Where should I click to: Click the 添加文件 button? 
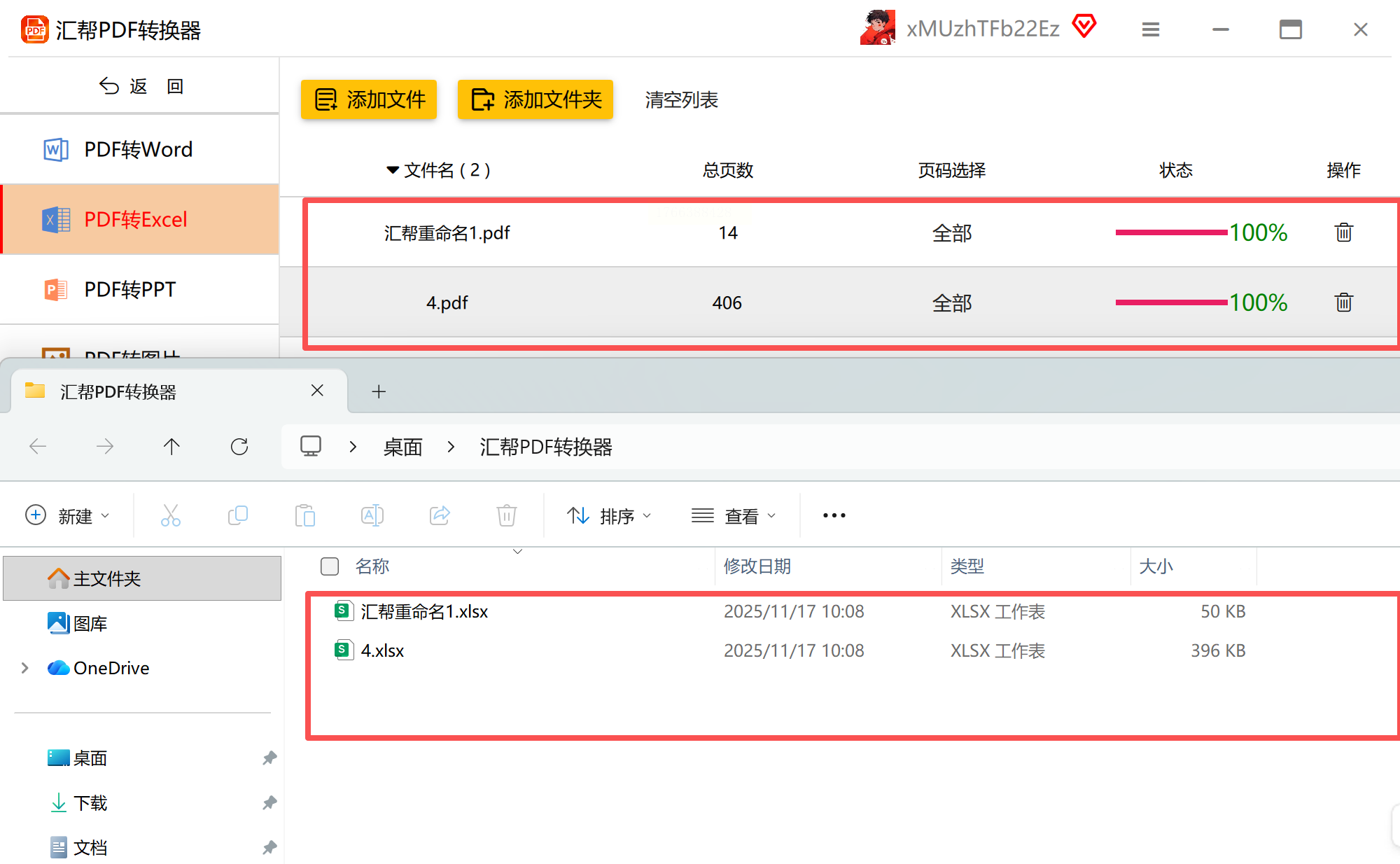click(x=369, y=99)
